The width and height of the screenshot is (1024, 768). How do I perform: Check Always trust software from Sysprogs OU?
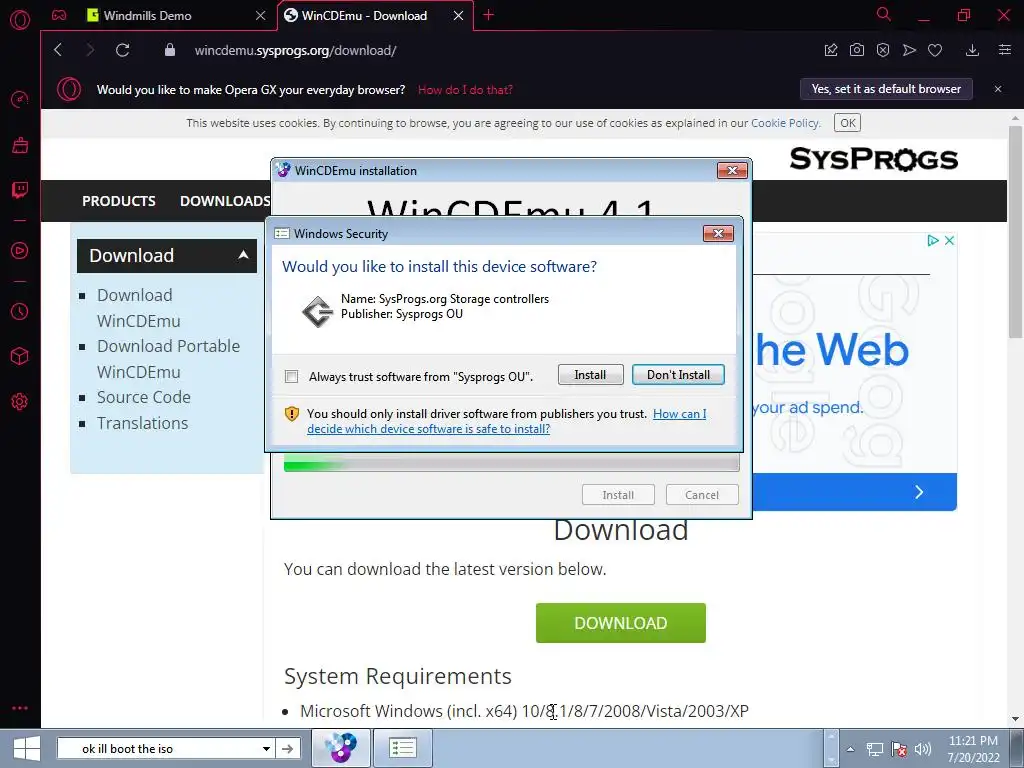[x=292, y=376]
